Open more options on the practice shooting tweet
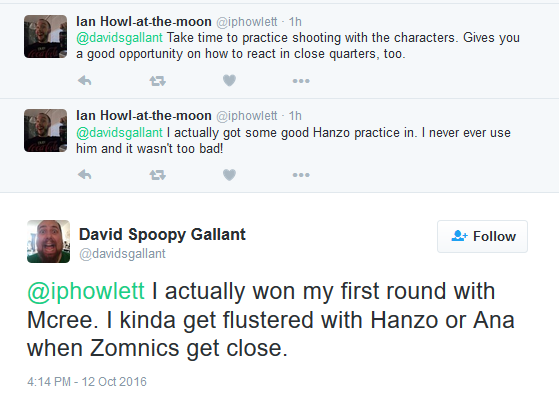 click(x=301, y=81)
